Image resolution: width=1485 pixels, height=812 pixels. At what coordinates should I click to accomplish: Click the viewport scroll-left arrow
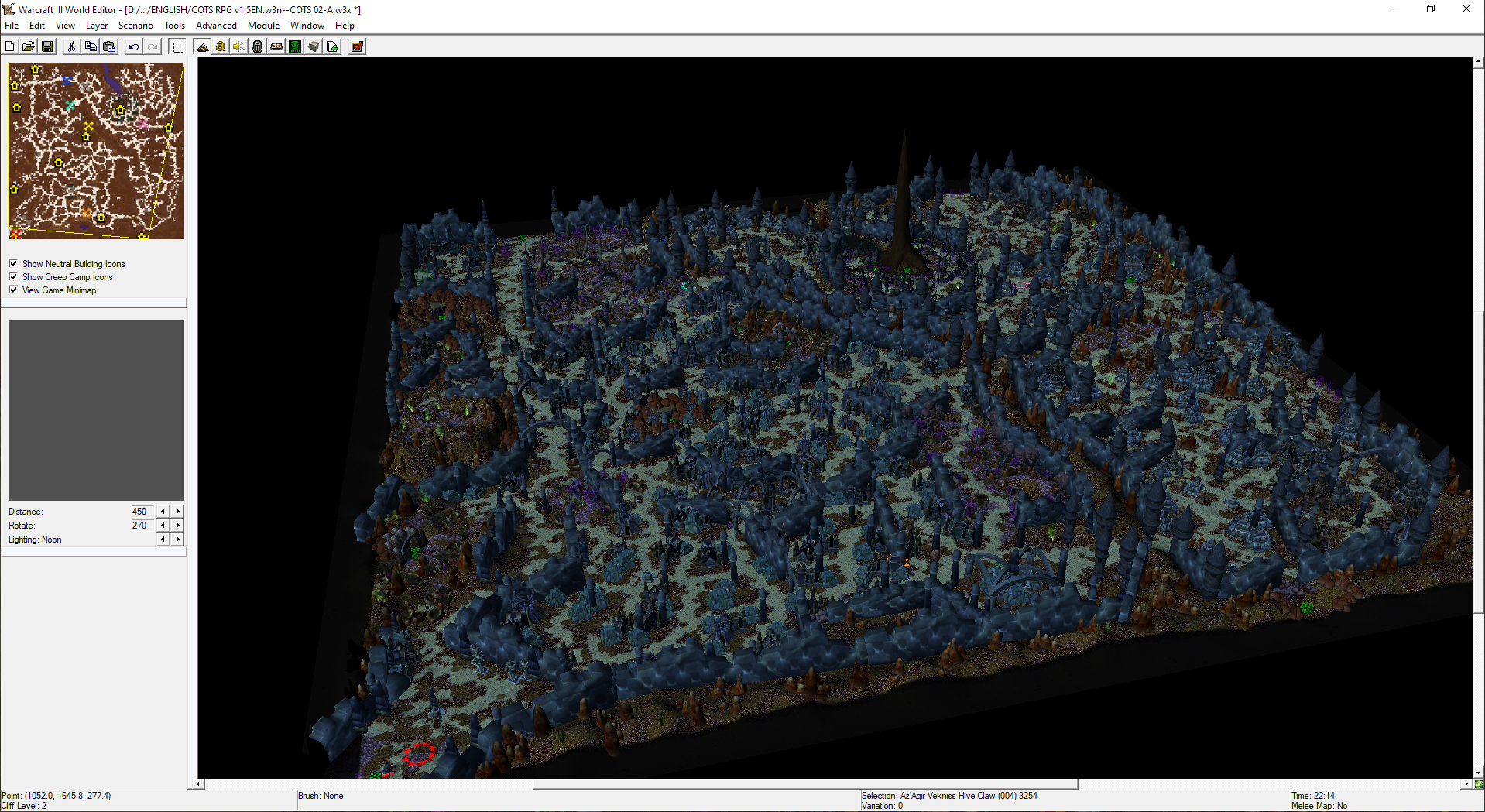point(199,784)
